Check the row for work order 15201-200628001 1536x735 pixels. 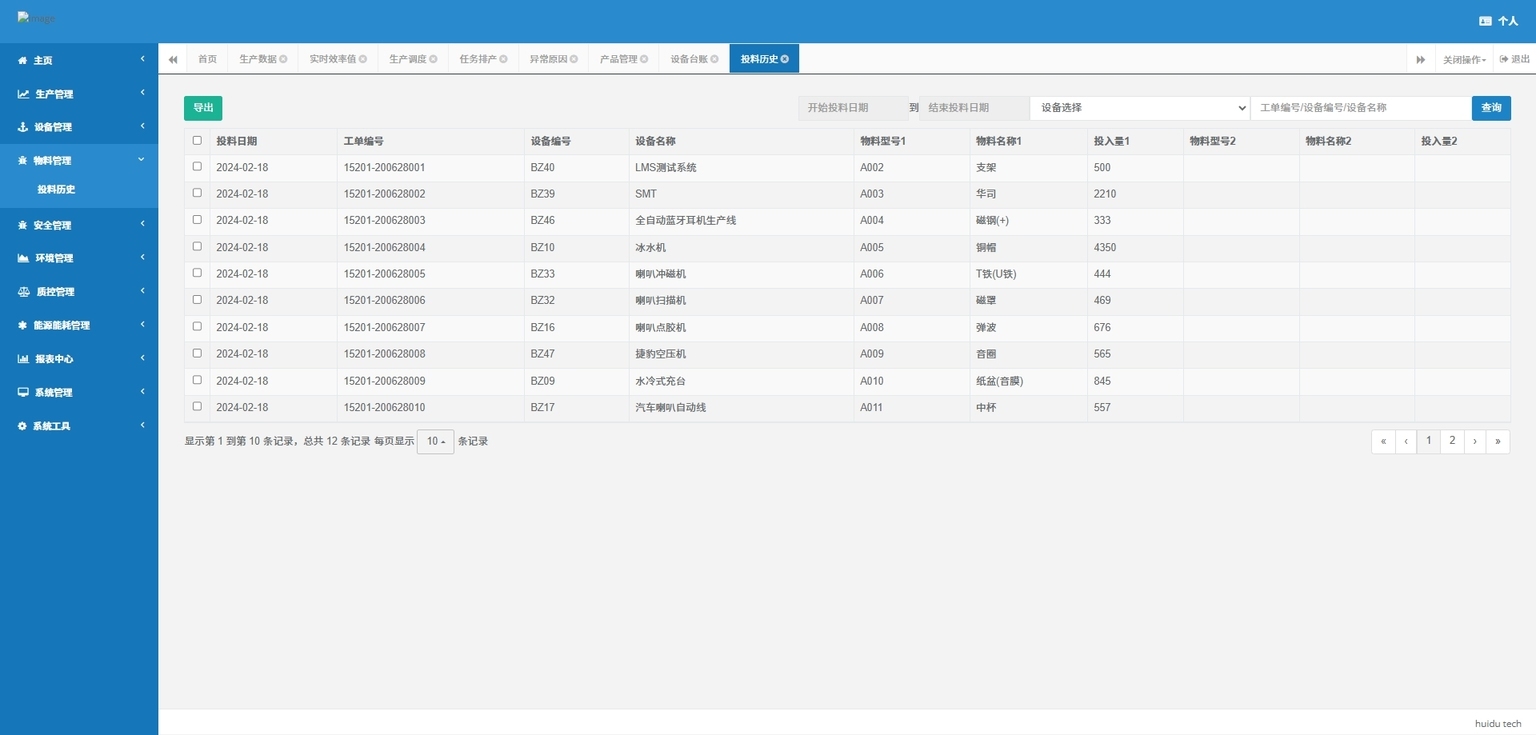(x=197, y=167)
